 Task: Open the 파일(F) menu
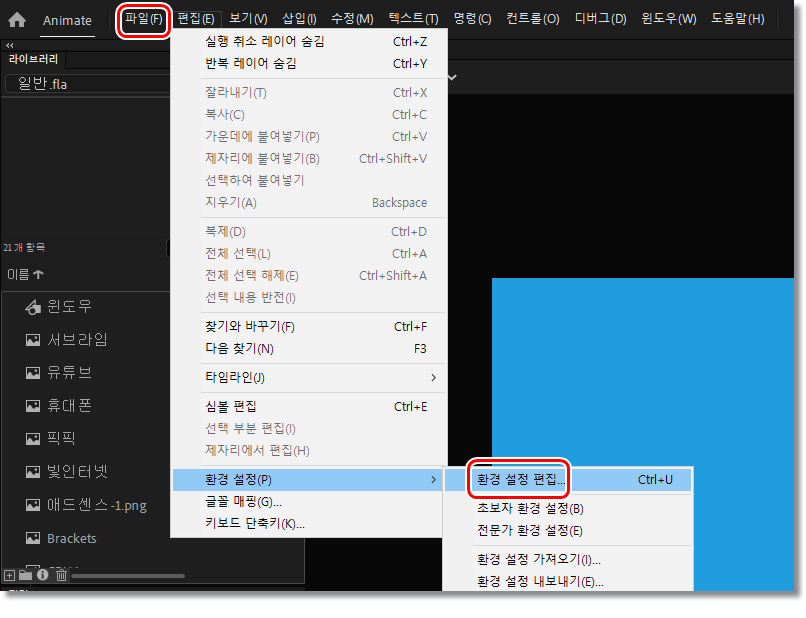[x=143, y=20]
